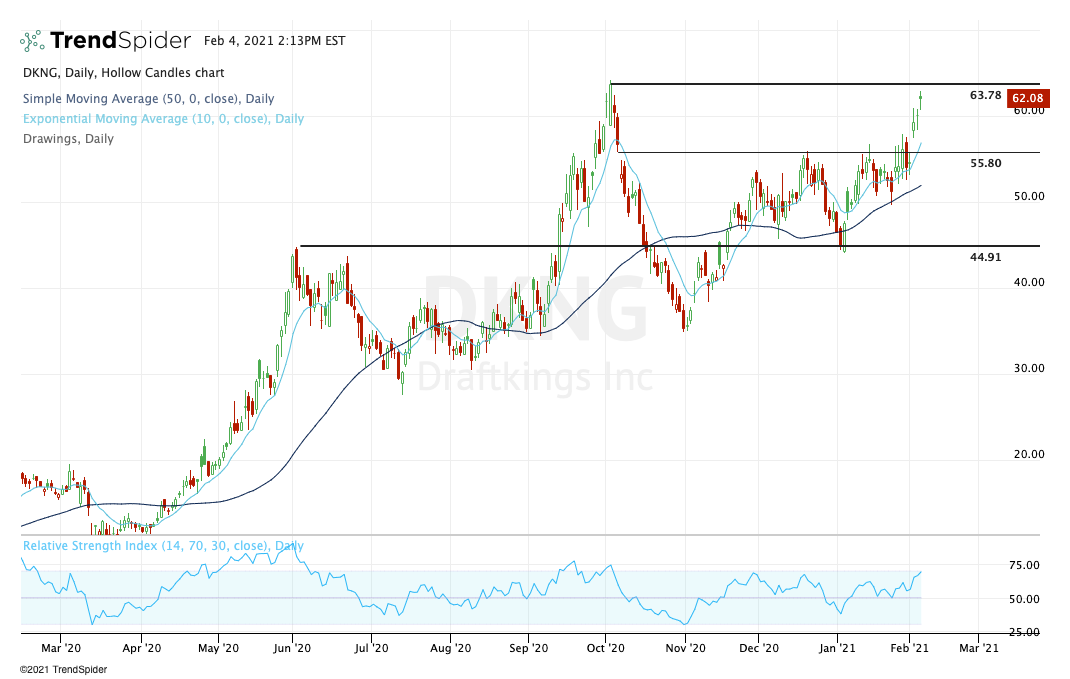Click 'DKNG, Daily, Hollow Candles chart' title
The width and height of the screenshot is (1070, 679).
tap(124, 72)
